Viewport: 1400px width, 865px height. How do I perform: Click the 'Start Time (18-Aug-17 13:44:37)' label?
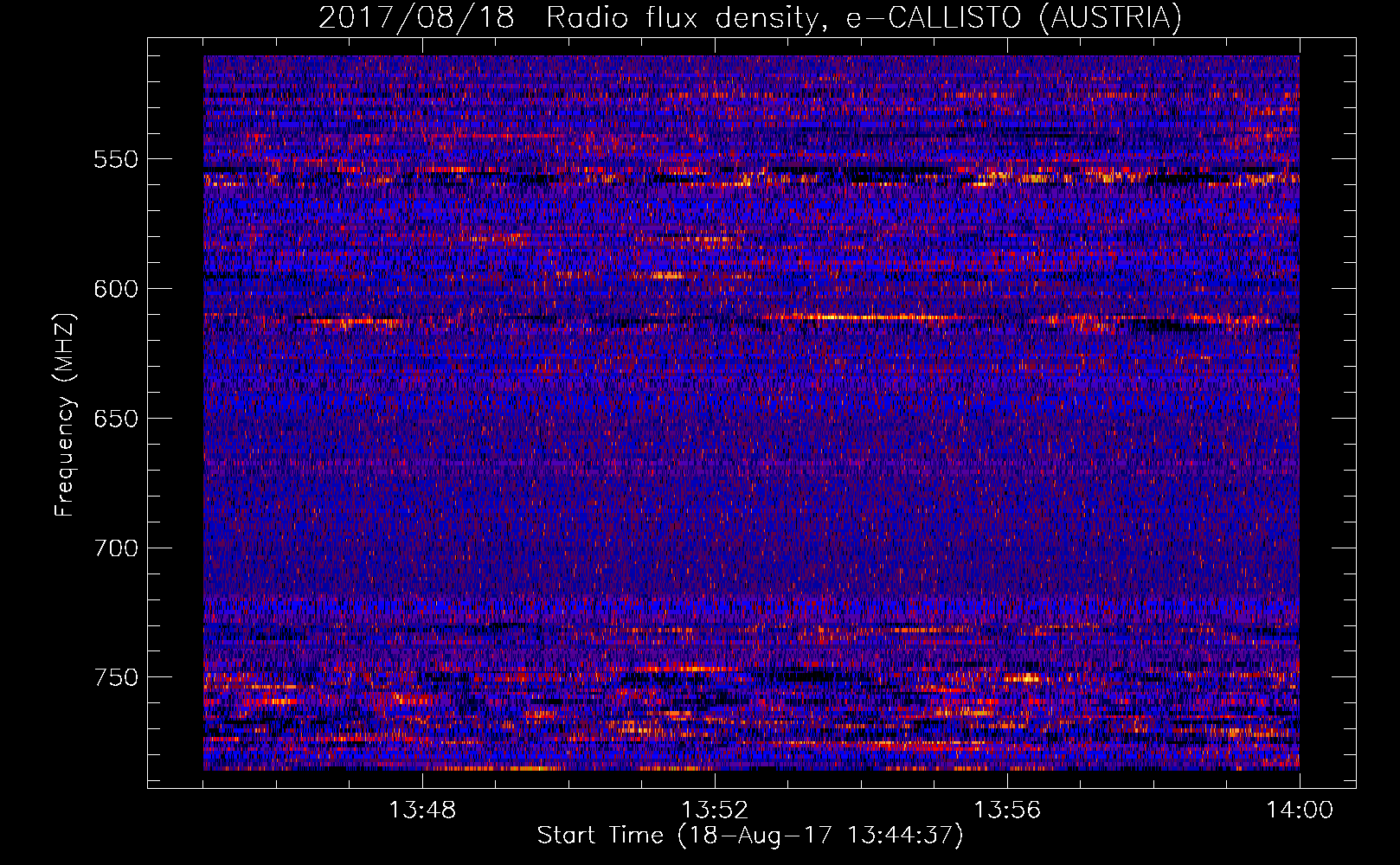pyautogui.click(x=750, y=836)
